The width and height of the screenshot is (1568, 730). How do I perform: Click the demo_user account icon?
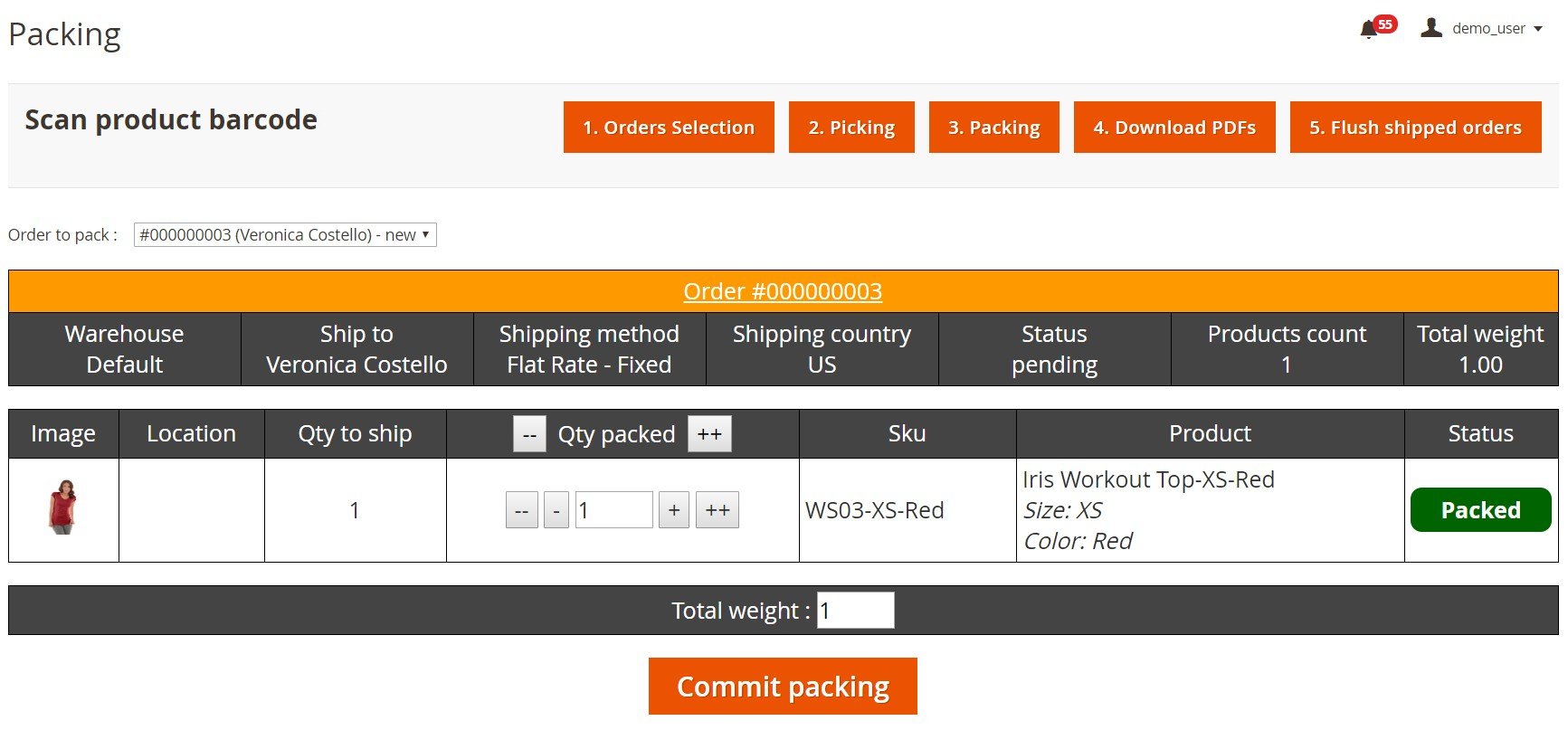[x=1430, y=28]
